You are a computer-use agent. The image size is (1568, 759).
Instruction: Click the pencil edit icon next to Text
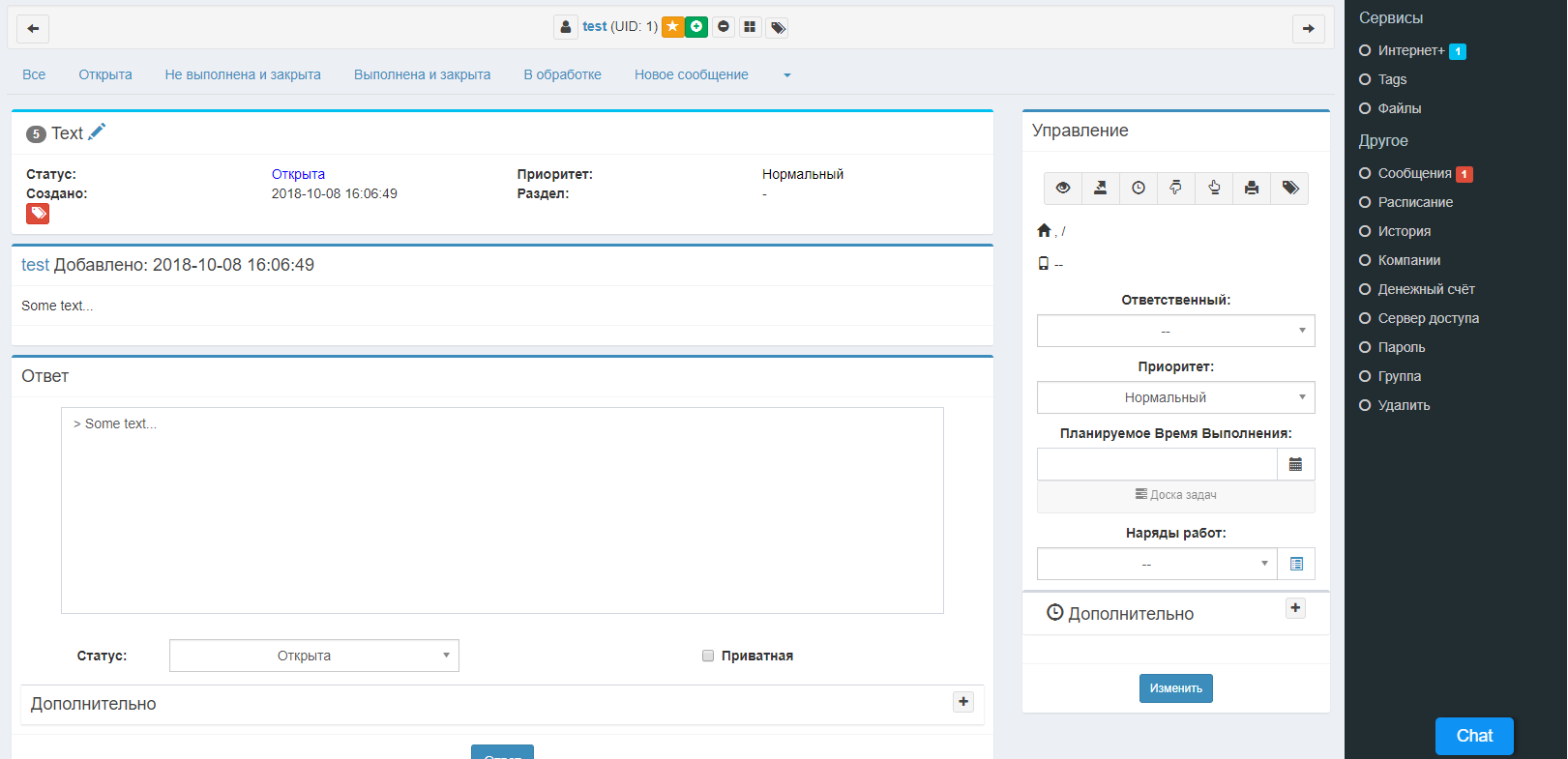pyautogui.click(x=97, y=132)
